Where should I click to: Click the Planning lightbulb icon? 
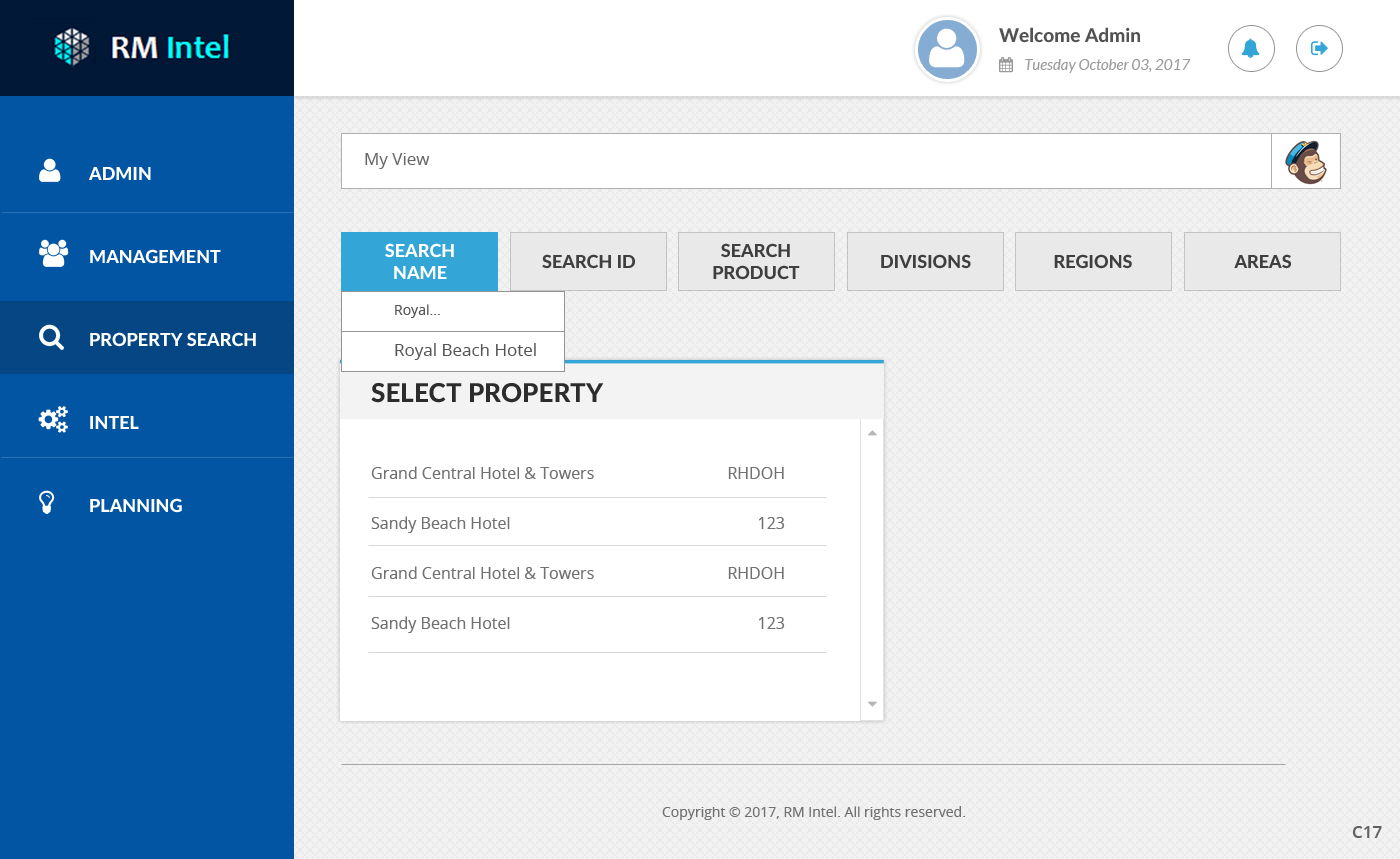pos(46,503)
